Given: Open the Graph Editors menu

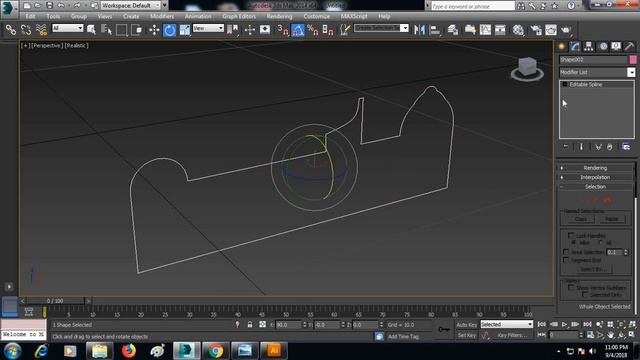Looking at the screenshot, I should [239, 16].
